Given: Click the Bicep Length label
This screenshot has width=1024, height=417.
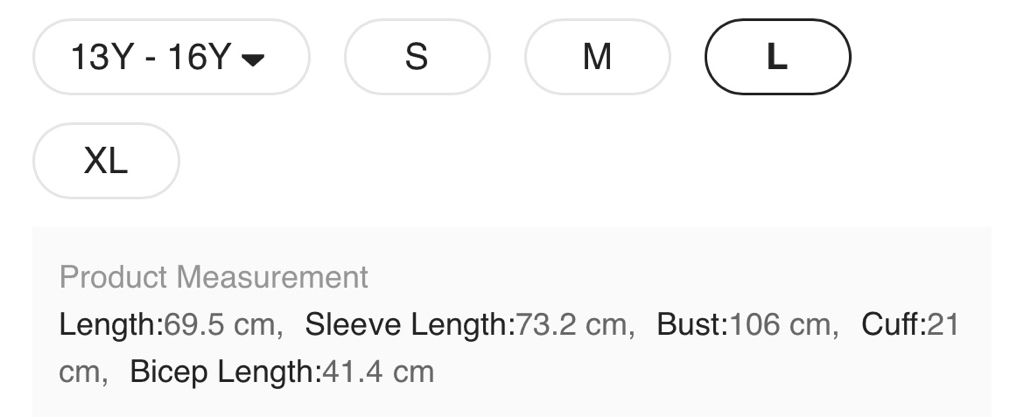Looking at the screenshot, I should (222, 373).
